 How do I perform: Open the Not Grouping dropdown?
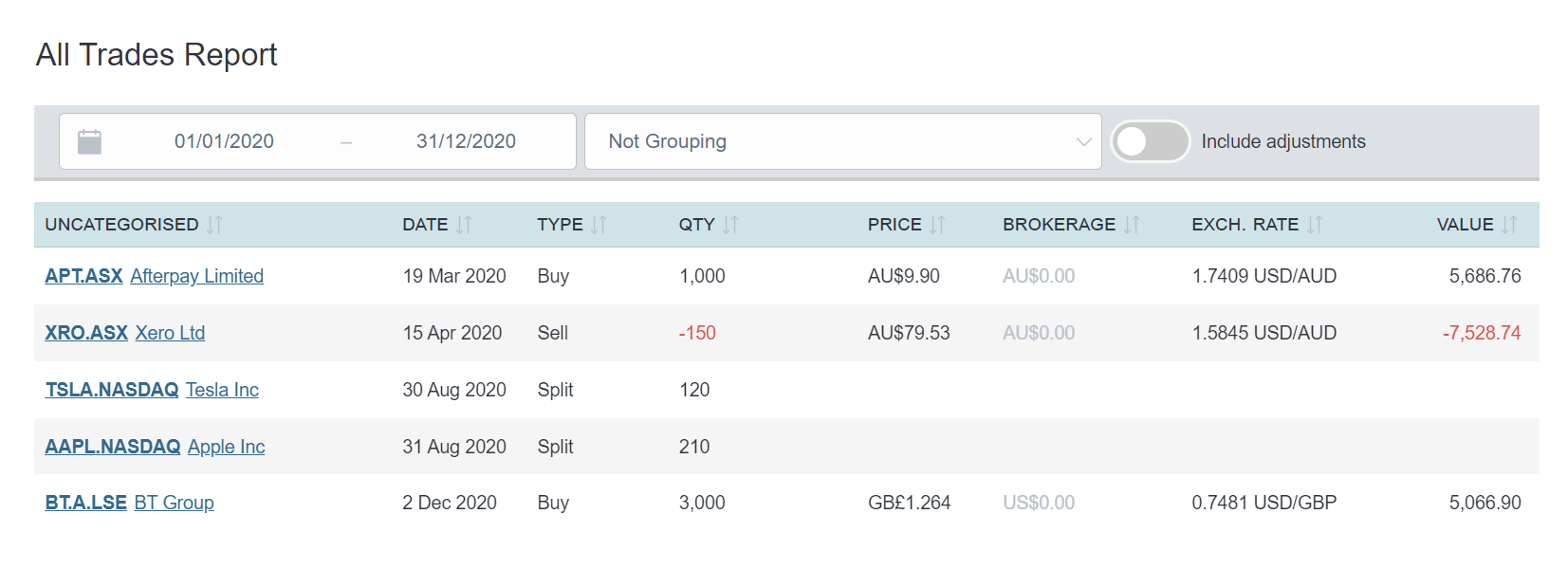point(842,141)
